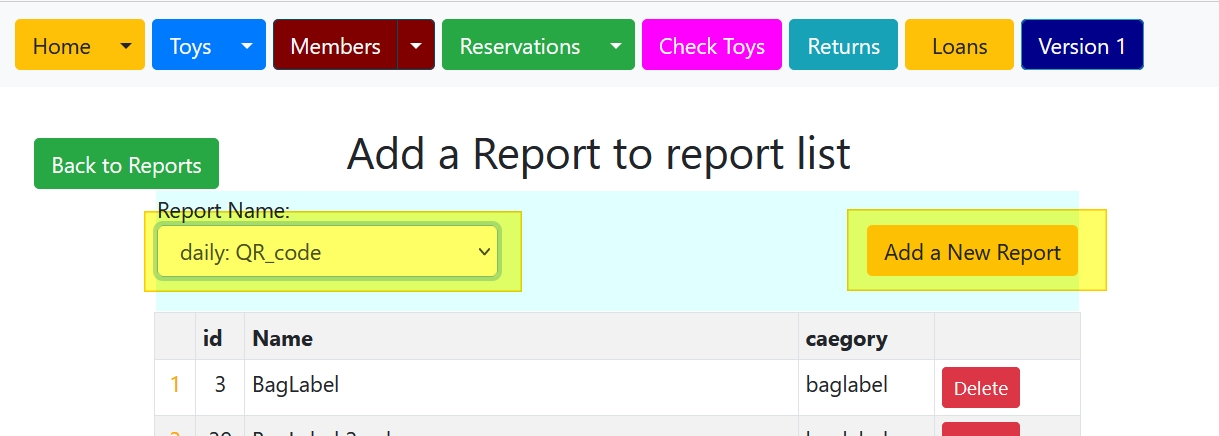Click the Version 1 button
The height and width of the screenshot is (436, 1219).
pos(1082,45)
